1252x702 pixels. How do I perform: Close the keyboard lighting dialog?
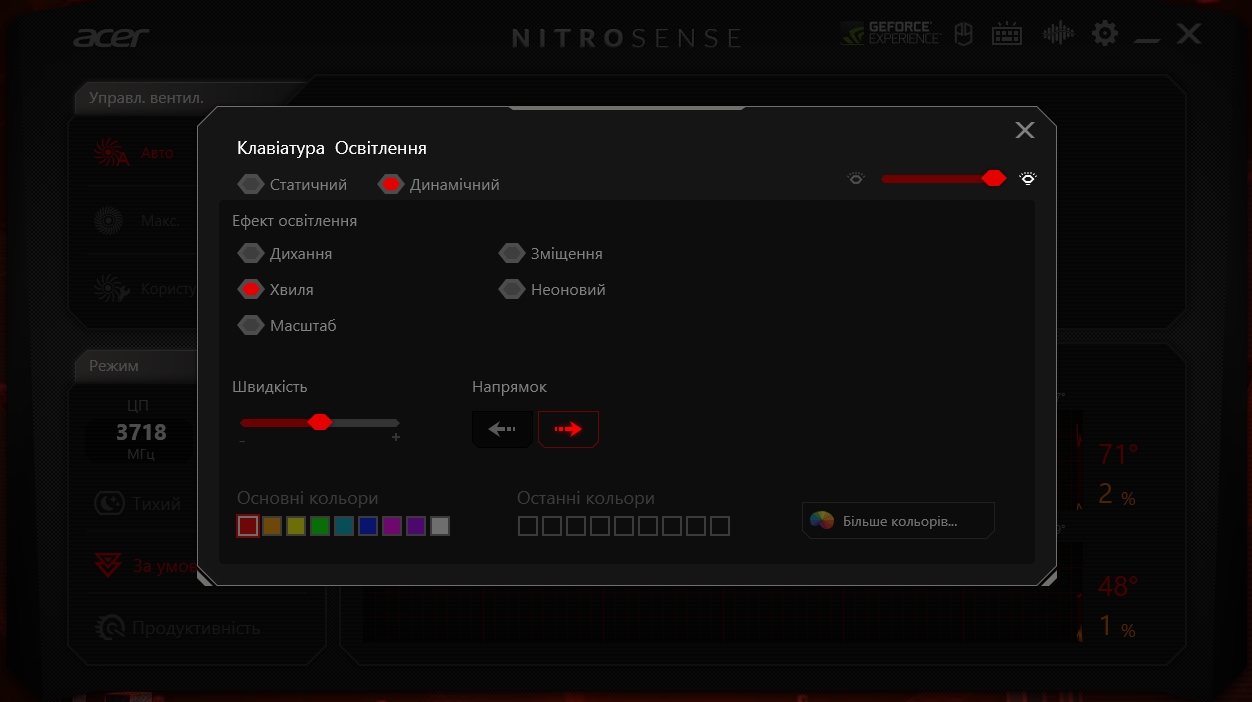[x=1024, y=130]
